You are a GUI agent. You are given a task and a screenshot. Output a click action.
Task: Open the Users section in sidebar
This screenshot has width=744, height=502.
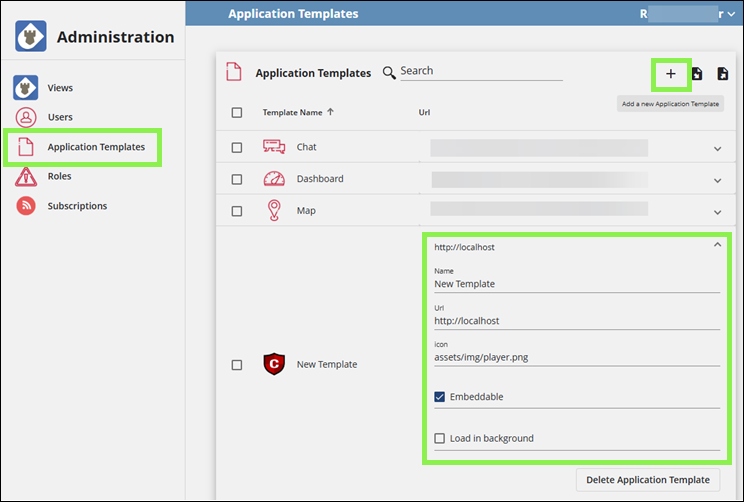click(x=60, y=117)
